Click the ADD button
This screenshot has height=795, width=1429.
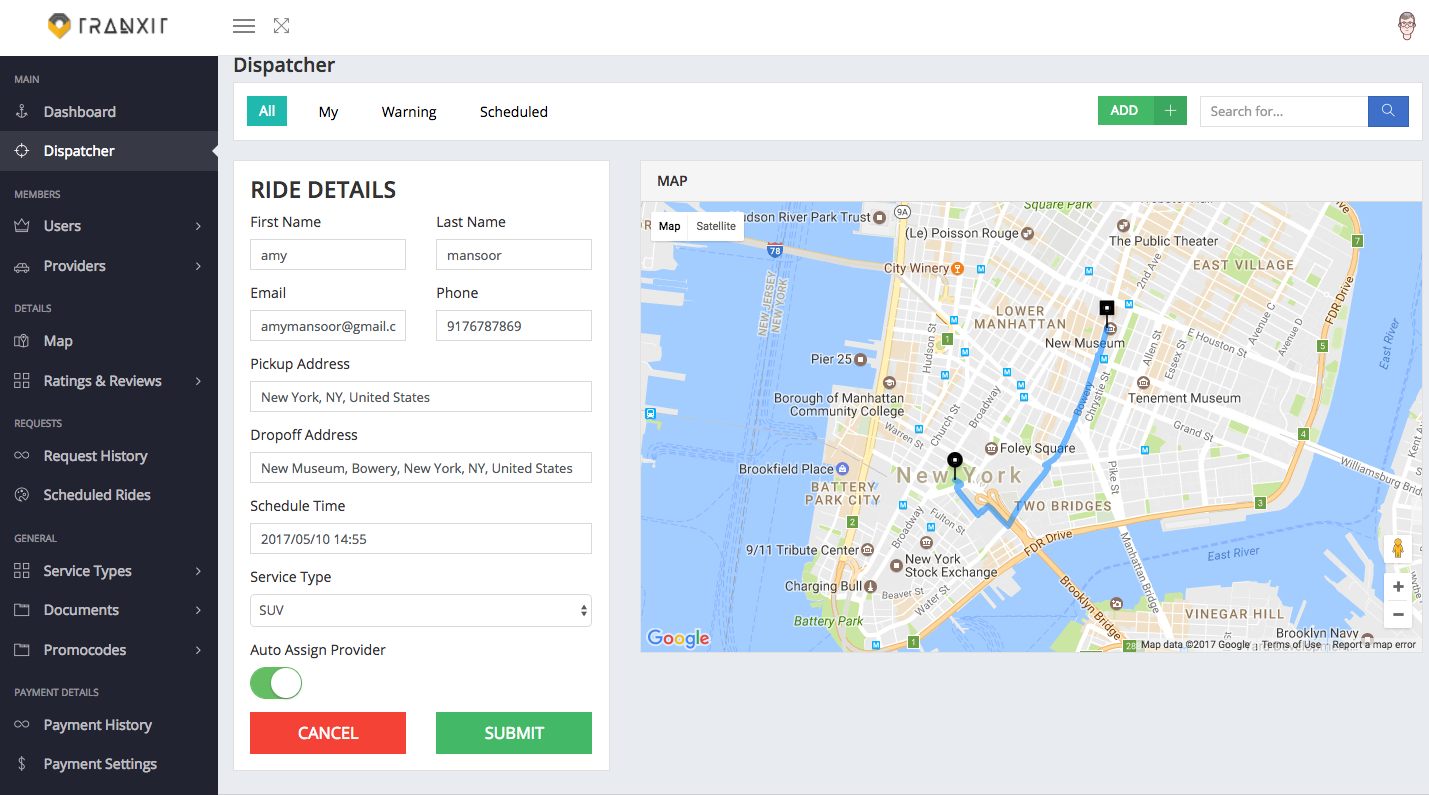point(1125,111)
